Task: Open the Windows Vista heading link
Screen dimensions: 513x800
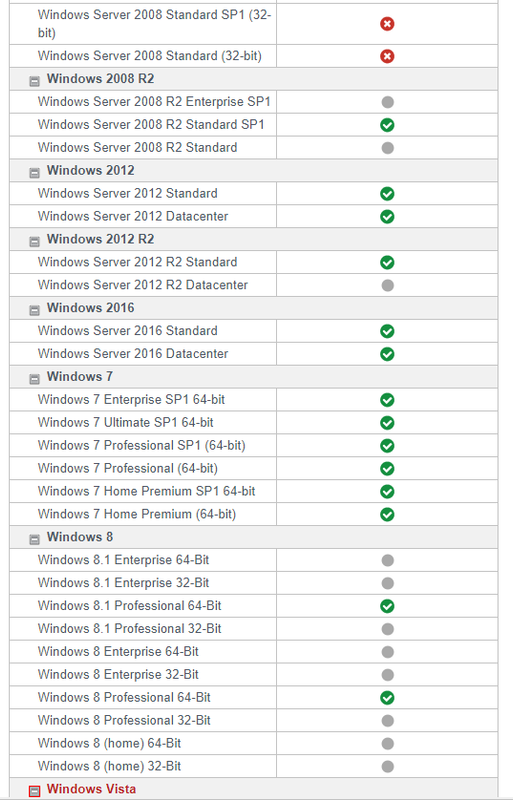Action: (91, 789)
